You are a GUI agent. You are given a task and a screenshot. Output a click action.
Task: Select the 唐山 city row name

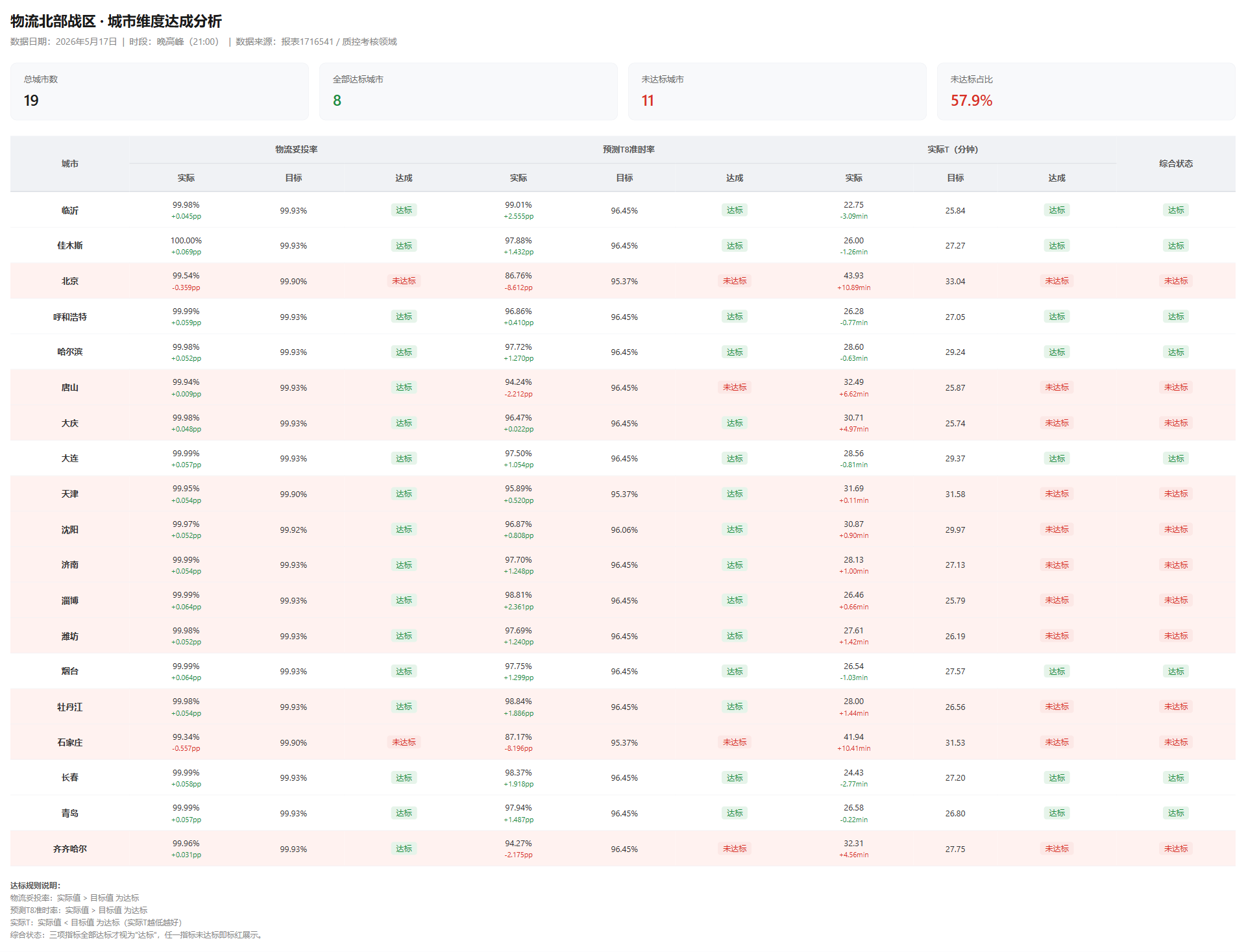point(70,387)
